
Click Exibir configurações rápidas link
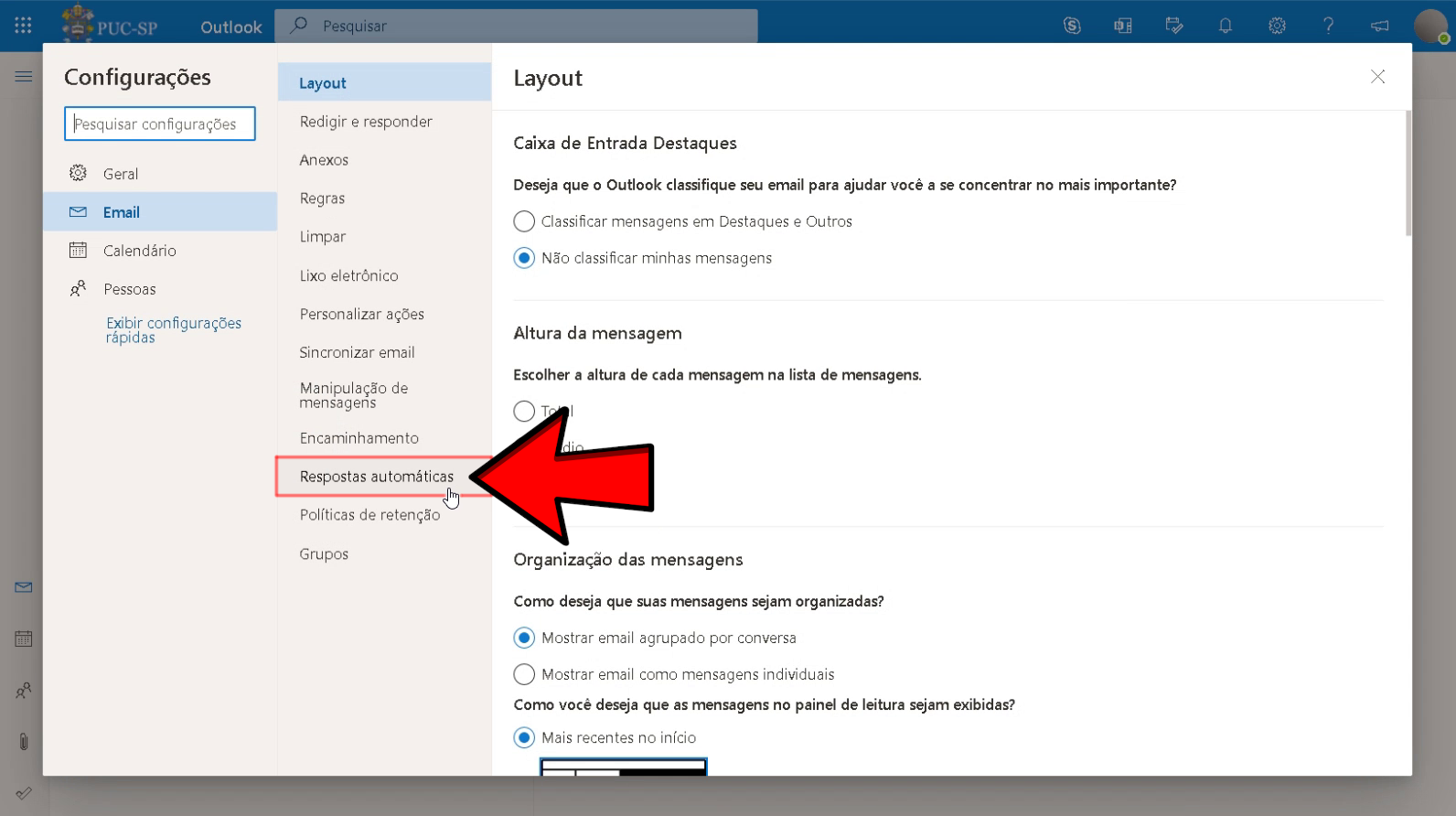click(173, 330)
